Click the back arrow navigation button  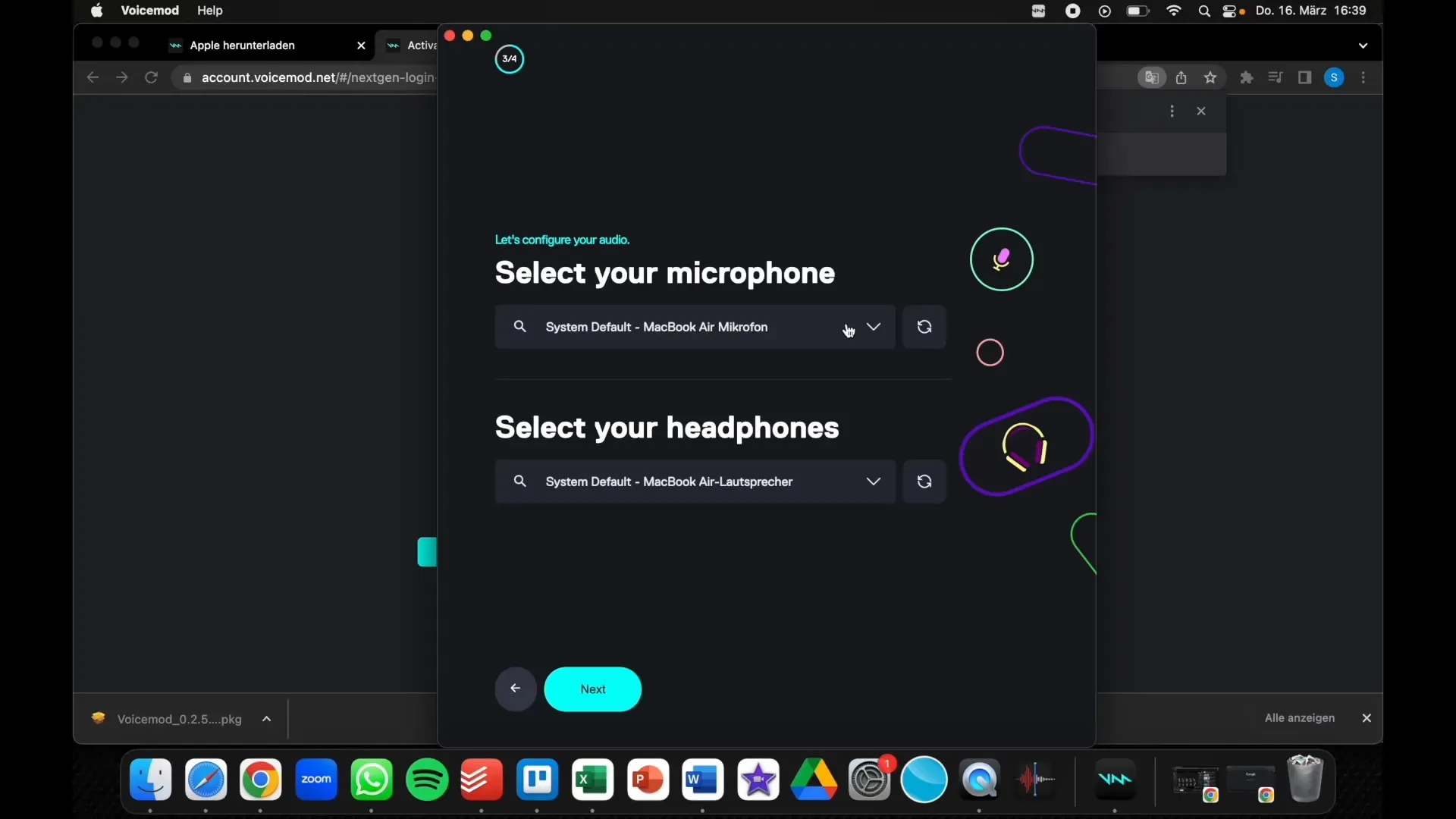coord(515,688)
